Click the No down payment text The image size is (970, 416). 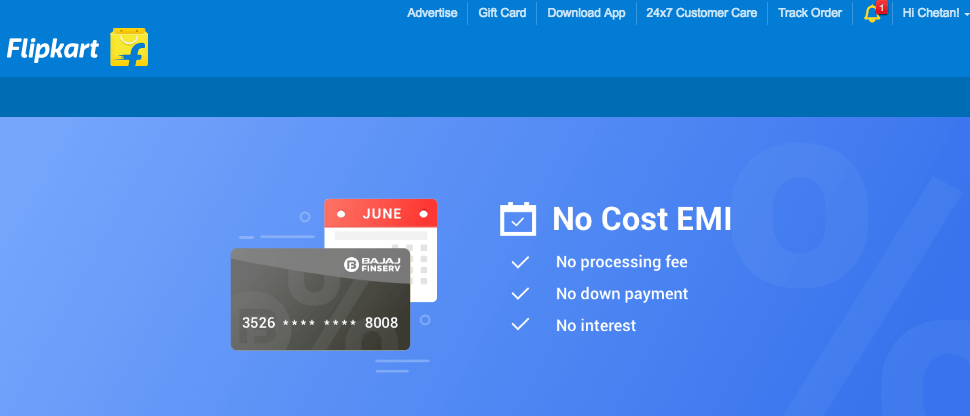(622, 293)
